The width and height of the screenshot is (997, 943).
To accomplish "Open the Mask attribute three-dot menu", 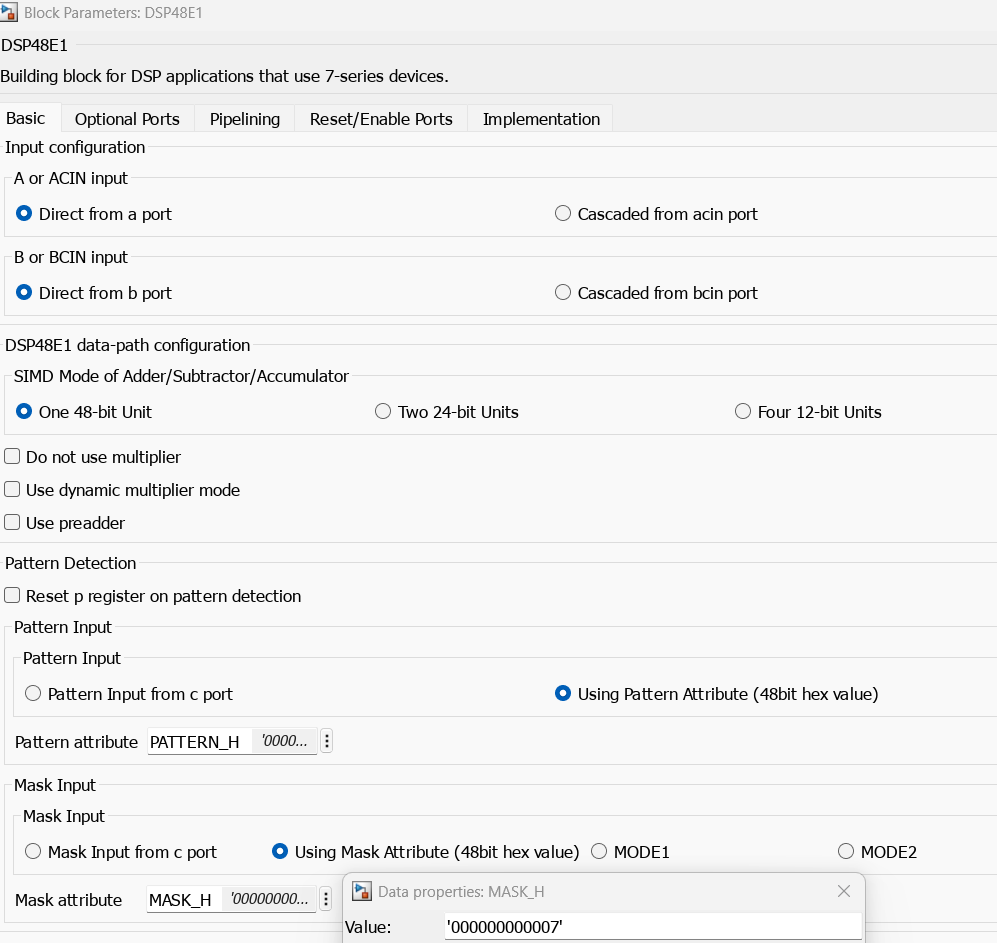I will [x=325, y=900].
